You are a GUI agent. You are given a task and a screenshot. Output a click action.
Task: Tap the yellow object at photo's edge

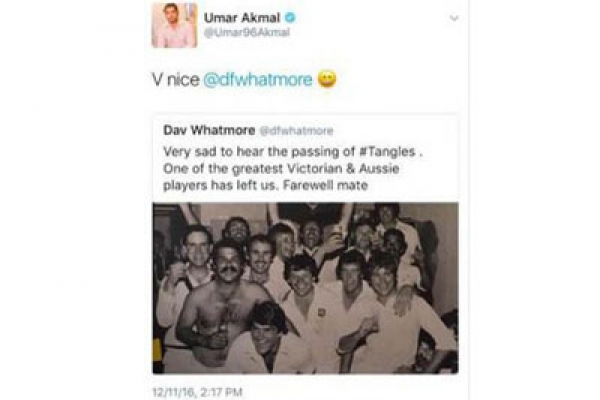pyautogui.click(x=157, y=348)
